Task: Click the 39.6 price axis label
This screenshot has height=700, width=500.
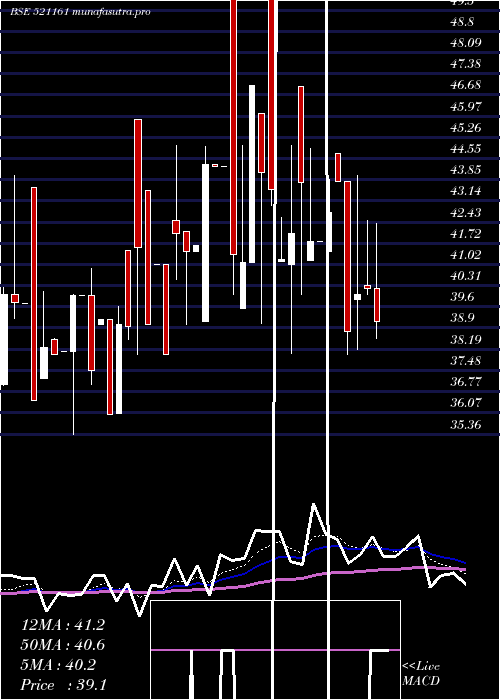Action: pos(462,297)
